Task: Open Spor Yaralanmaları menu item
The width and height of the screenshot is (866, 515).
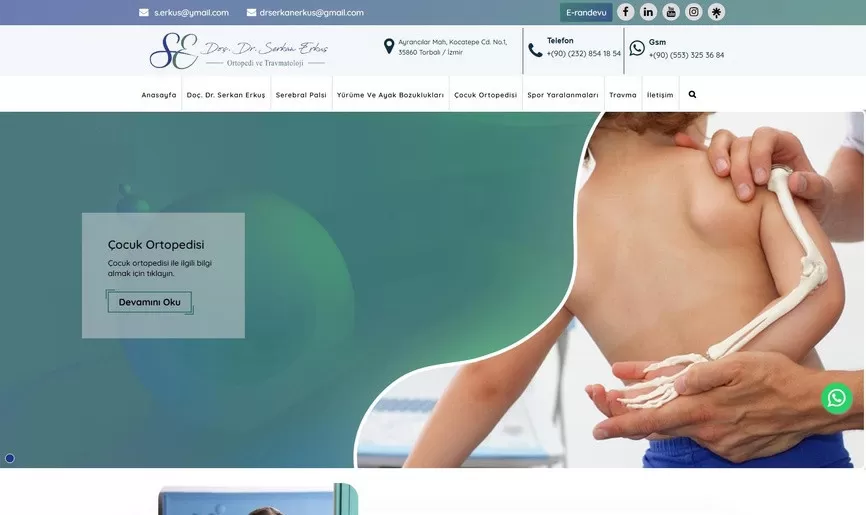Action: tap(563, 95)
